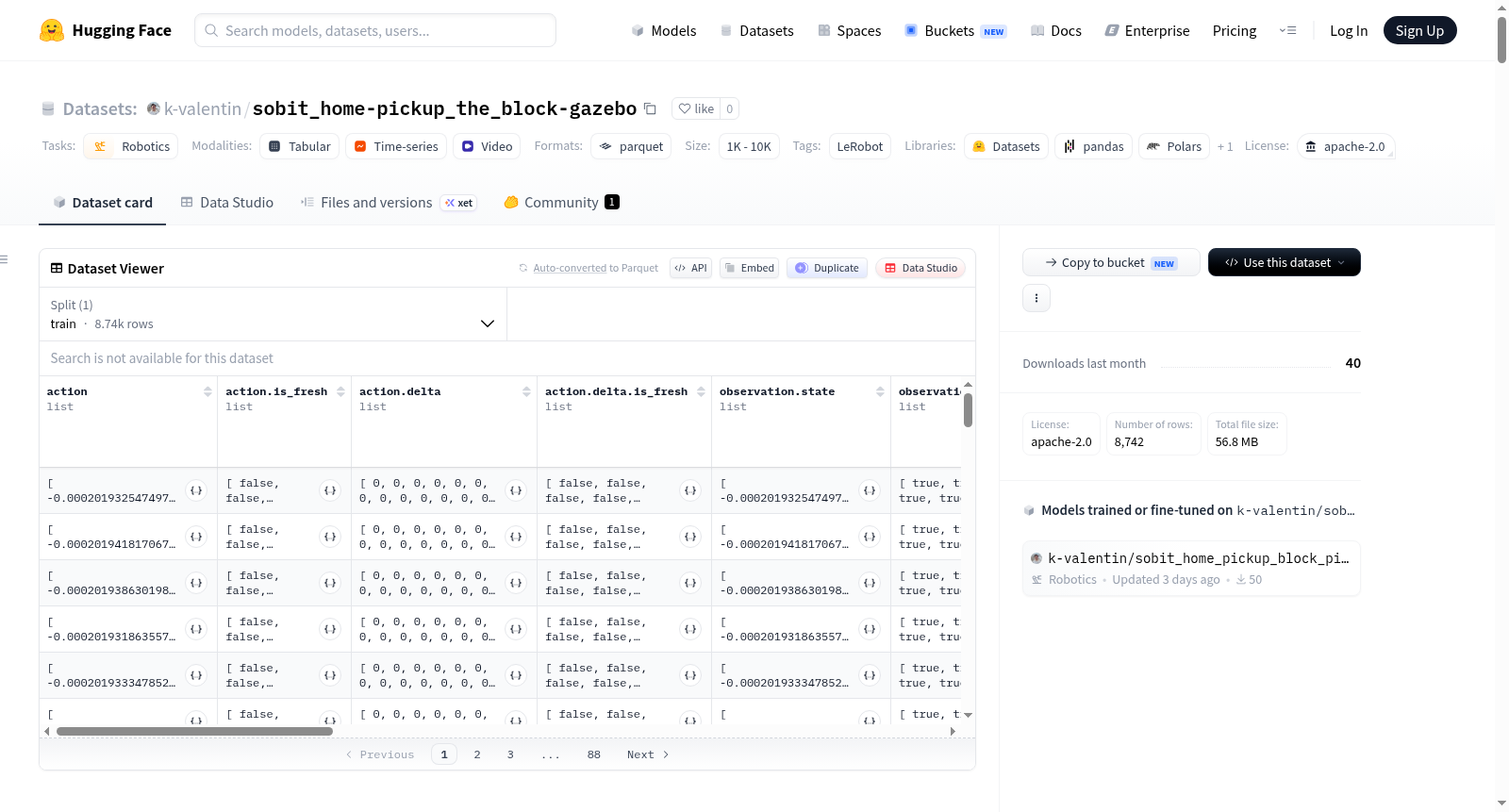The image size is (1509, 812).
Task: Click the Embed button
Action: click(x=750, y=268)
